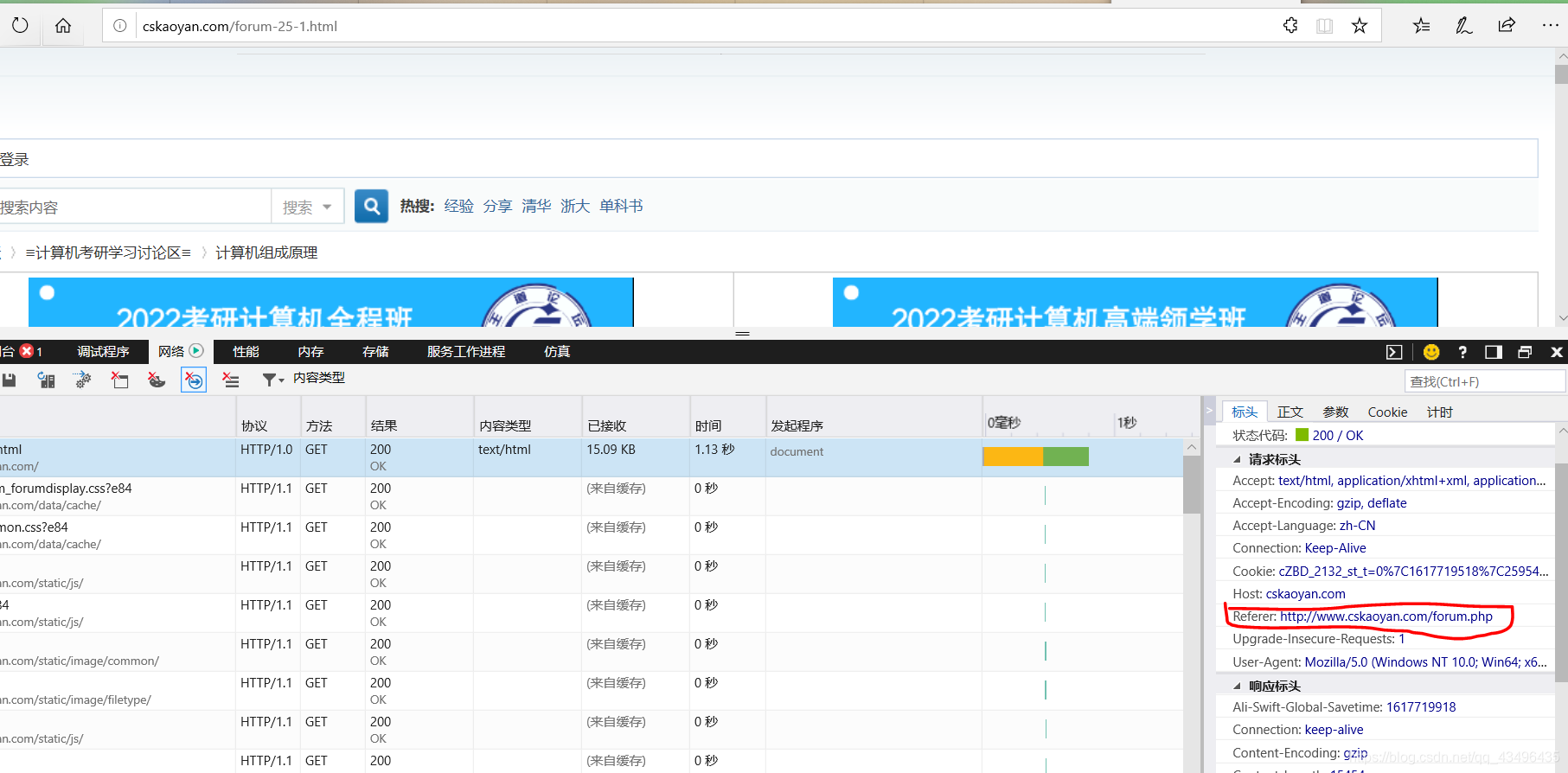The width and height of the screenshot is (1568, 773).
Task: Click the hot search link 分享
Action: tap(497, 206)
